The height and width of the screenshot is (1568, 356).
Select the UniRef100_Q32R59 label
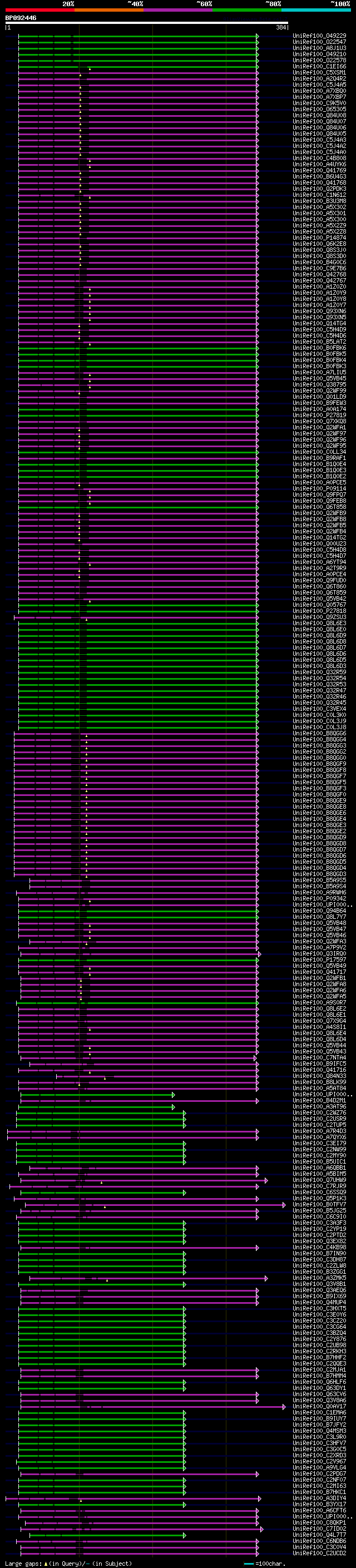click(319, 672)
